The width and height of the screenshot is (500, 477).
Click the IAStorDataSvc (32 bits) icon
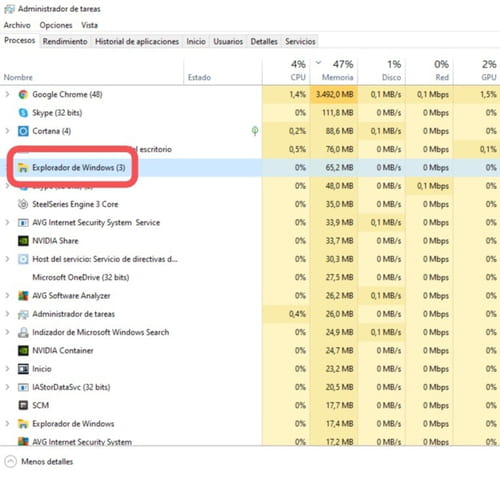[x=23, y=387]
